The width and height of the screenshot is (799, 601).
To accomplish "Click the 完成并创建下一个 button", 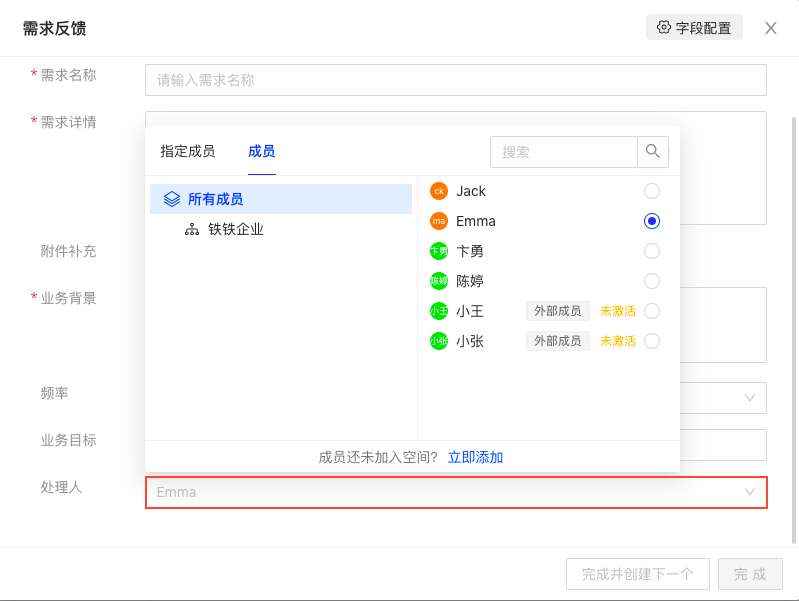I will coord(637,574).
